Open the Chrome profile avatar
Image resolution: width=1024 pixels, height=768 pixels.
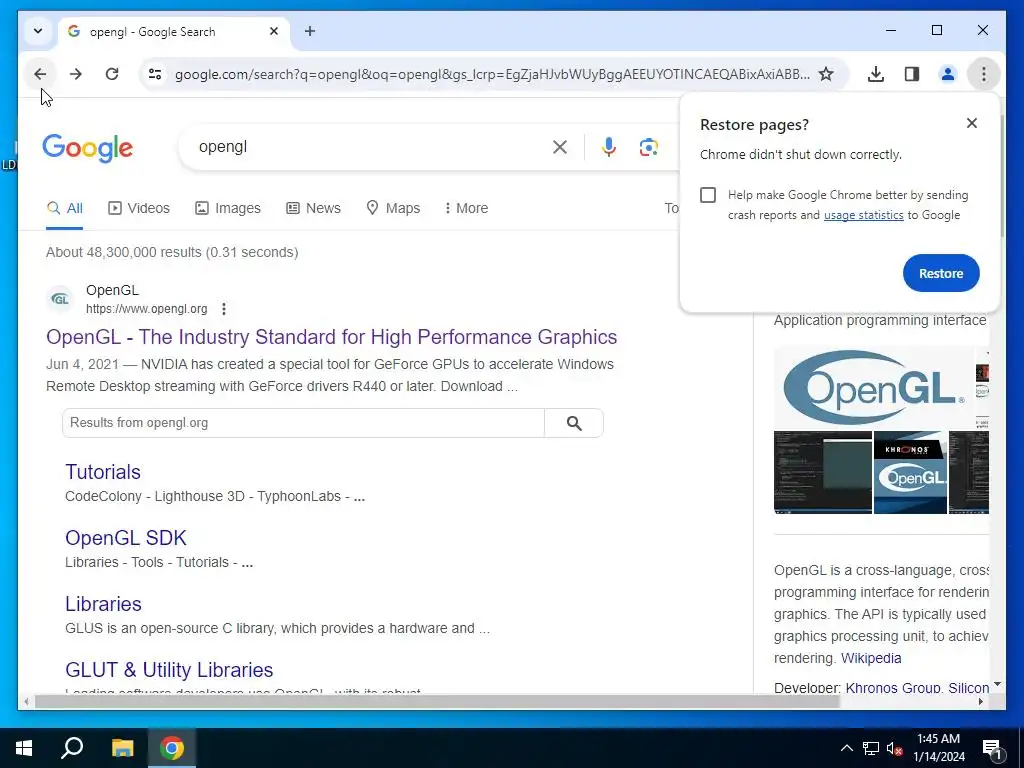tap(948, 74)
